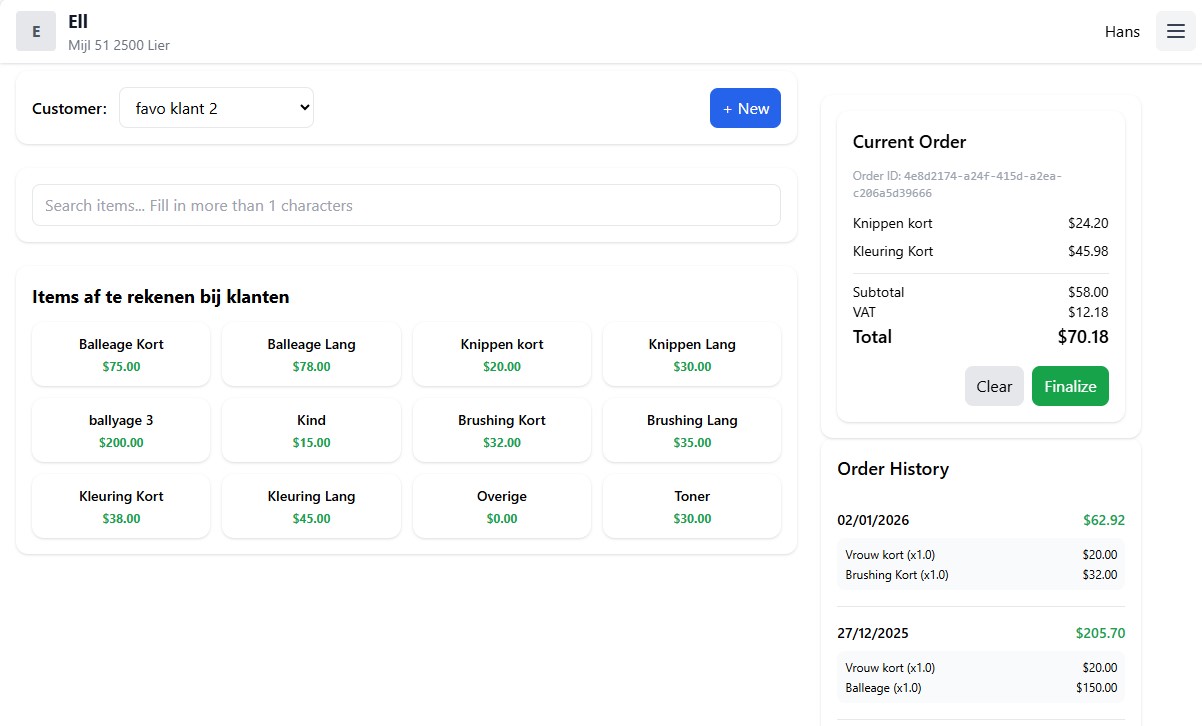Viewport: 1202px width, 726px height.
Task: Click the "Kleuring Kort" line in Current Order
Action: click(x=893, y=251)
